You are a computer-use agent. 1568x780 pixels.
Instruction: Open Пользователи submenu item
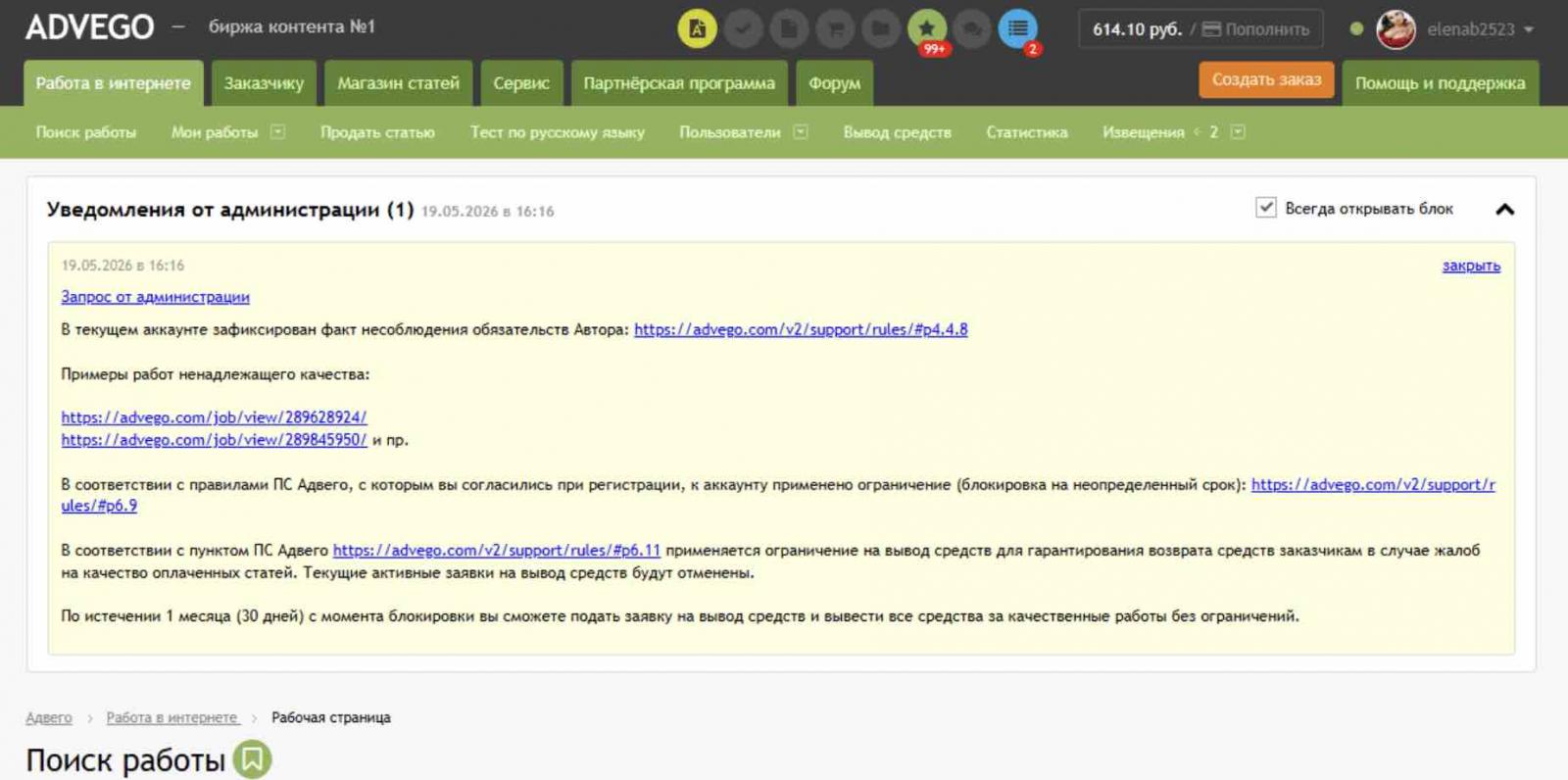point(730,132)
